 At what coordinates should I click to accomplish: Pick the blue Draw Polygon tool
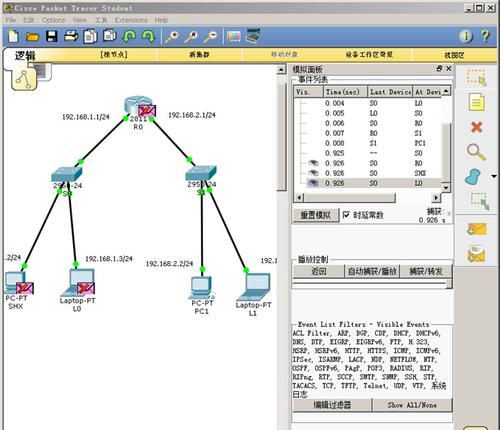tap(473, 177)
